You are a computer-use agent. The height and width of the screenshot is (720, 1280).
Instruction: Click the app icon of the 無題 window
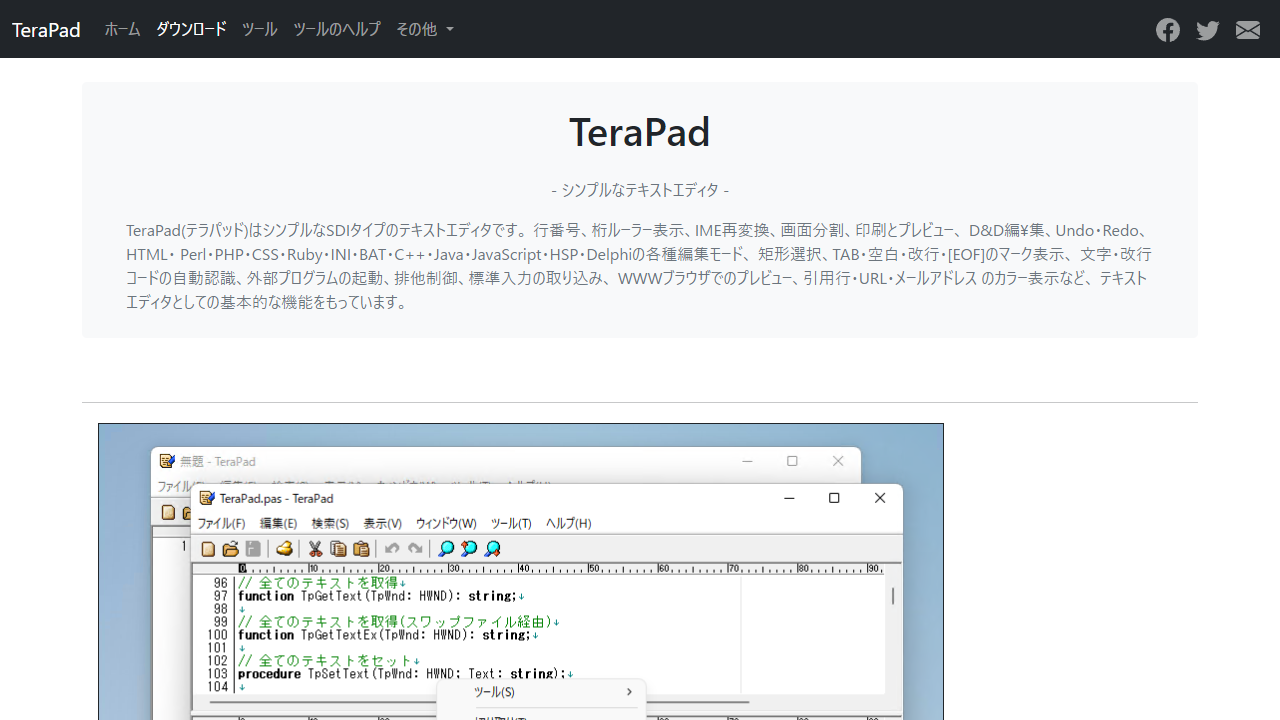[x=167, y=461]
